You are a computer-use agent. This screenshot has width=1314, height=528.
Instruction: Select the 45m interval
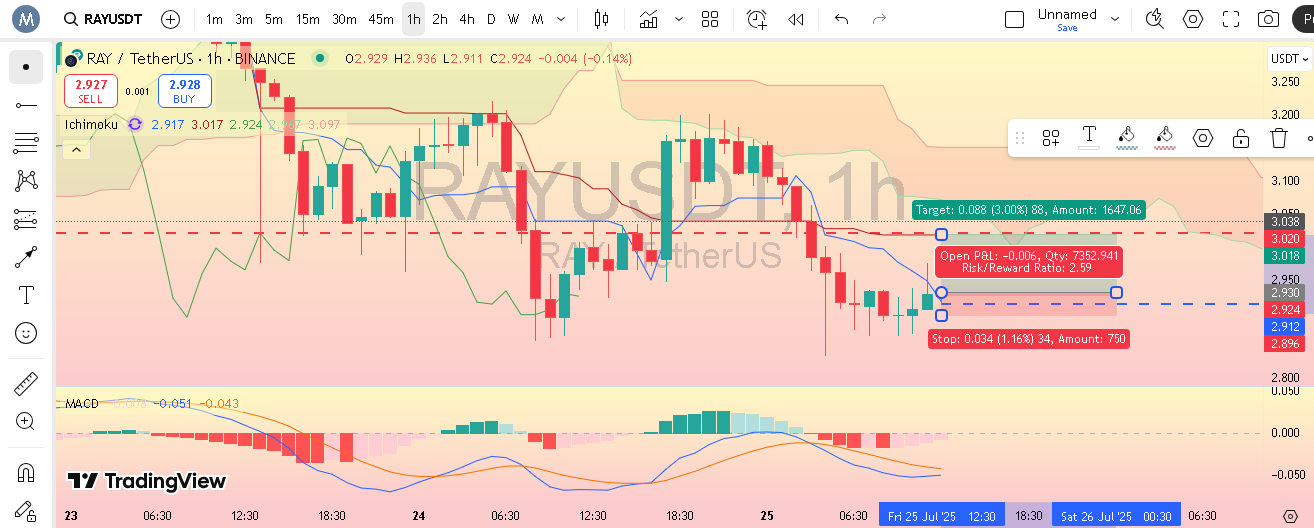[x=381, y=19]
